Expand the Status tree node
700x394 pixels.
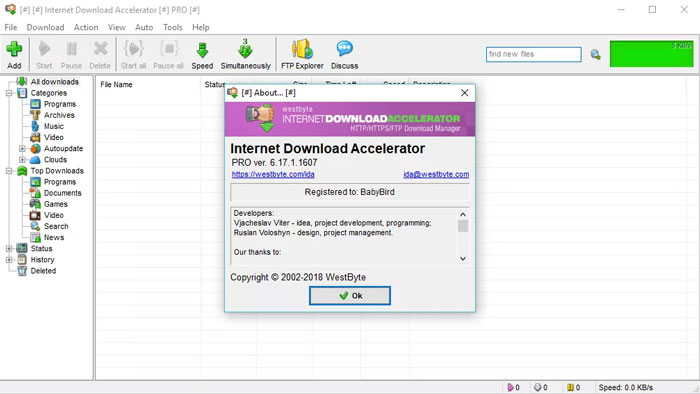point(9,249)
